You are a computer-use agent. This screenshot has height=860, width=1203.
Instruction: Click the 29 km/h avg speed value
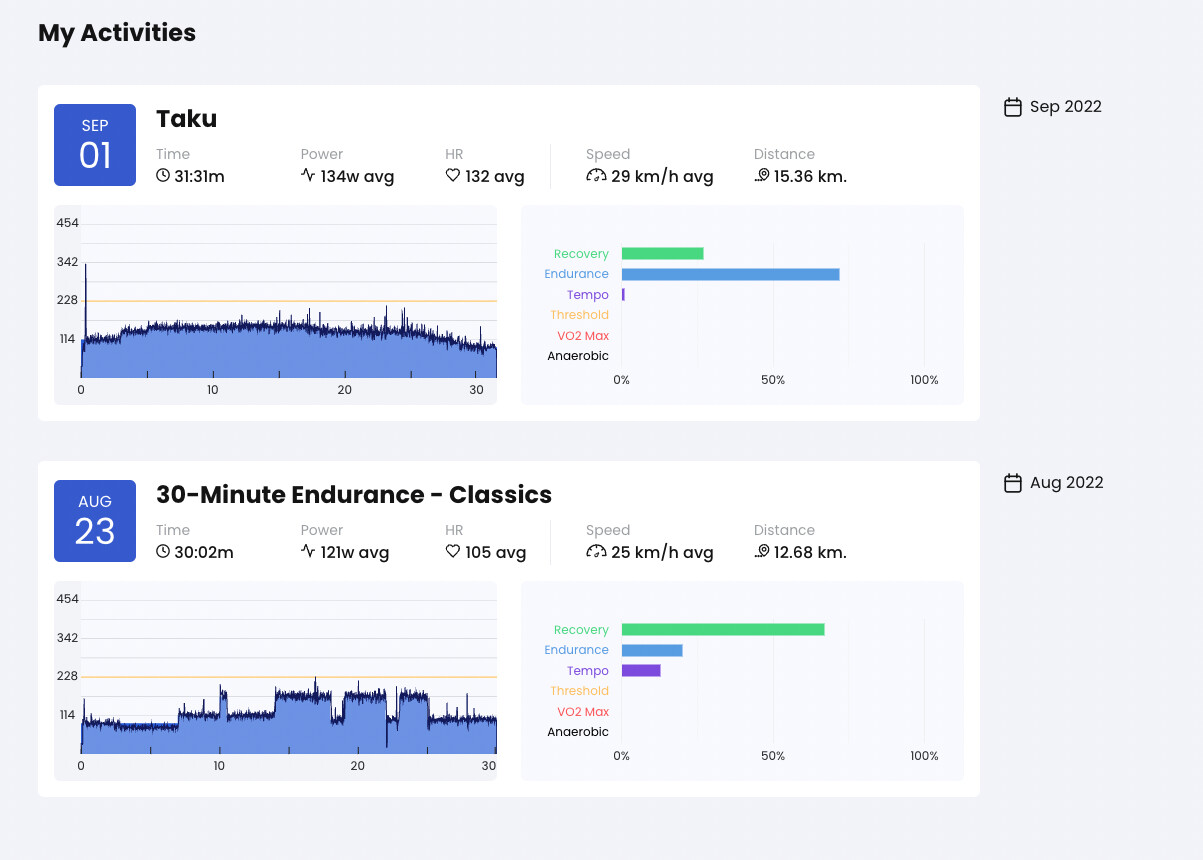662,177
